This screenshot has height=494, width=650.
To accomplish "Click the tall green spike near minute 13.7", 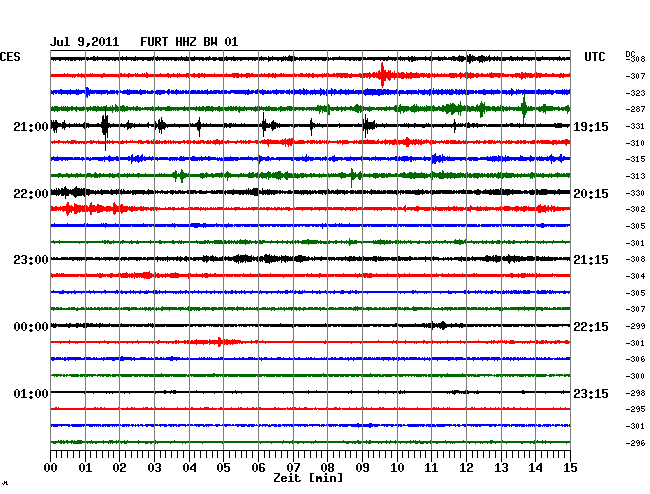I will 524,109.
